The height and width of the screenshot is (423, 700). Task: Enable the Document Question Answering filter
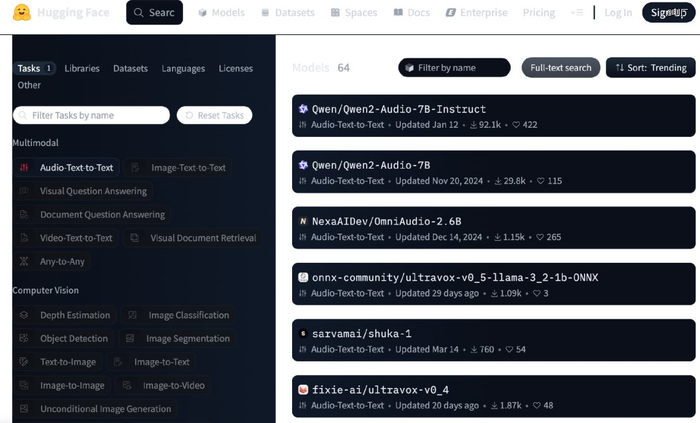[92, 215]
